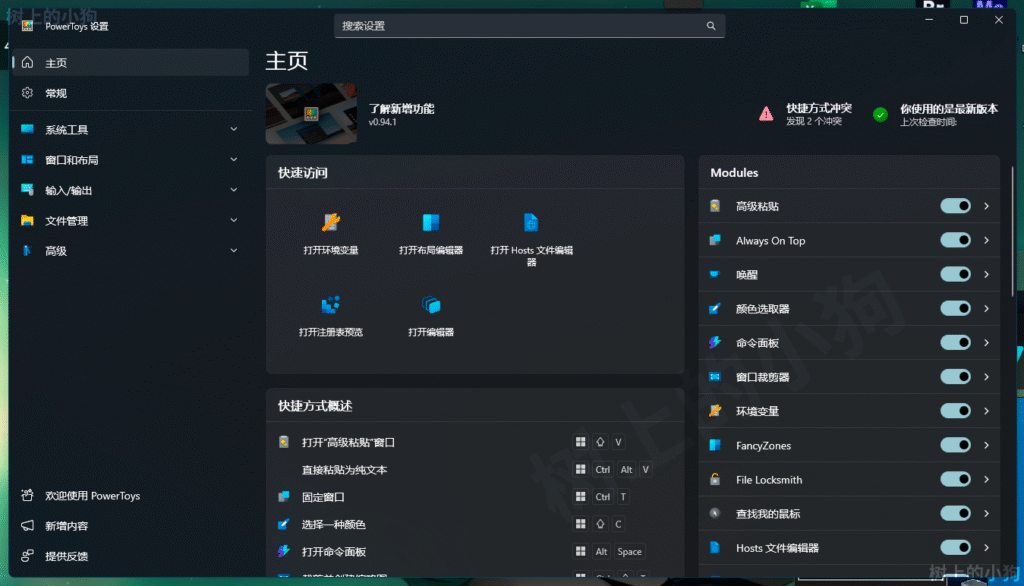Expand the 输入/输出 sidebar chevron
The image size is (1024, 586).
pos(234,189)
